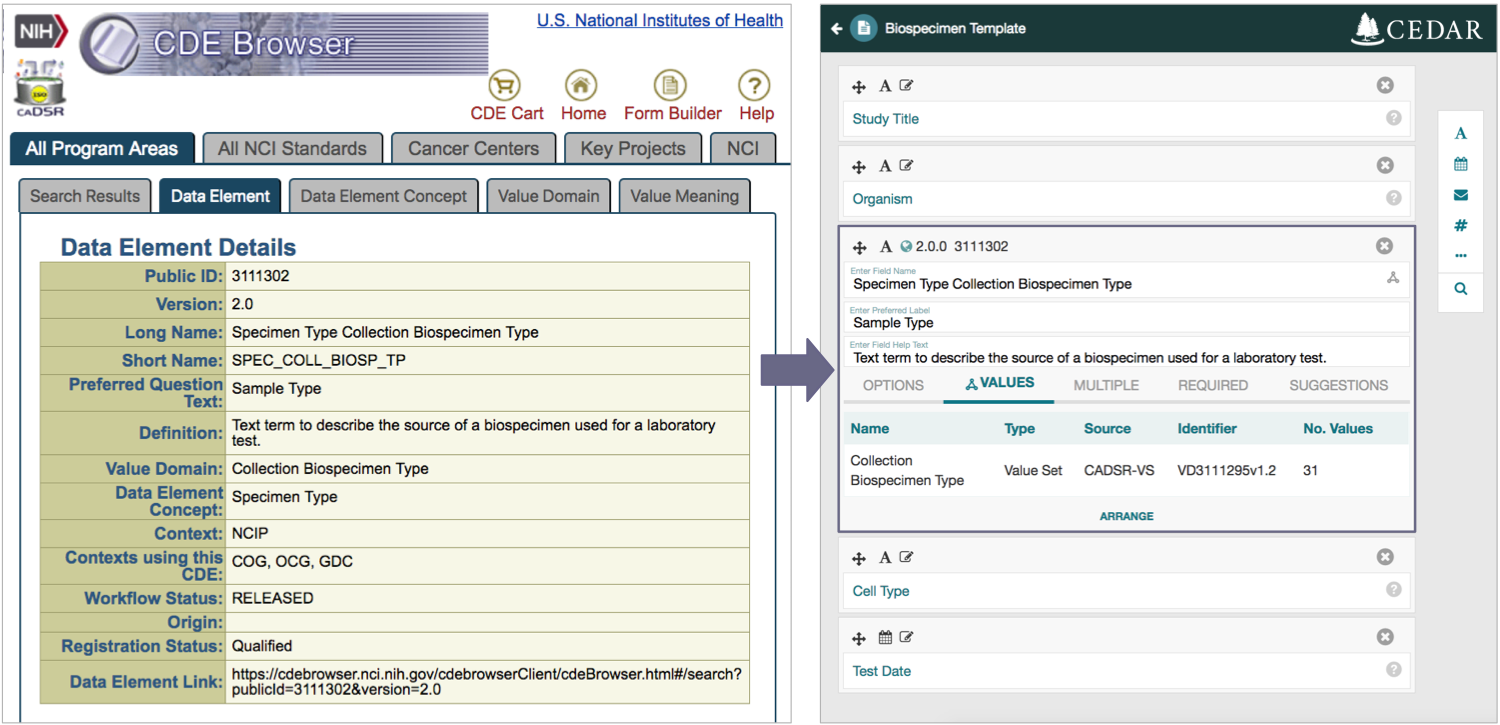Viewport: 1500px width, 725px height.
Task: Open the REQUIRED settings tab
Action: click(1212, 385)
